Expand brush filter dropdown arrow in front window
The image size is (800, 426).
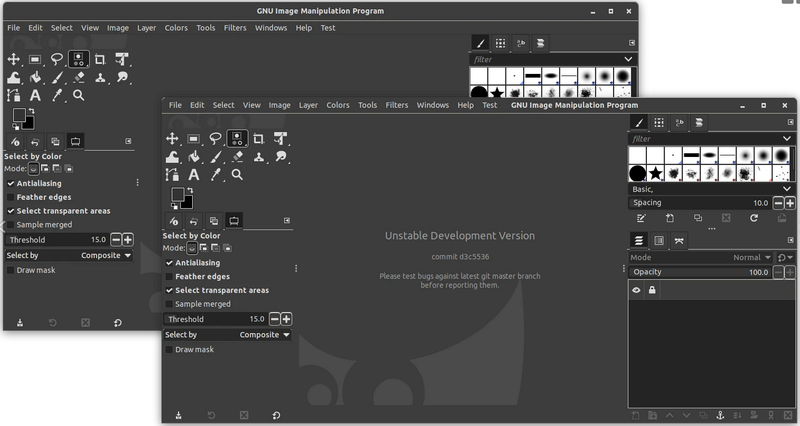(x=787, y=138)
